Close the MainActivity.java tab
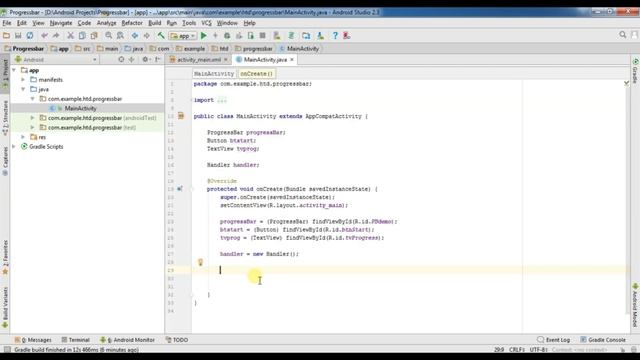The width and height of the screenshot is (640, 360). (x=292, y=60)
